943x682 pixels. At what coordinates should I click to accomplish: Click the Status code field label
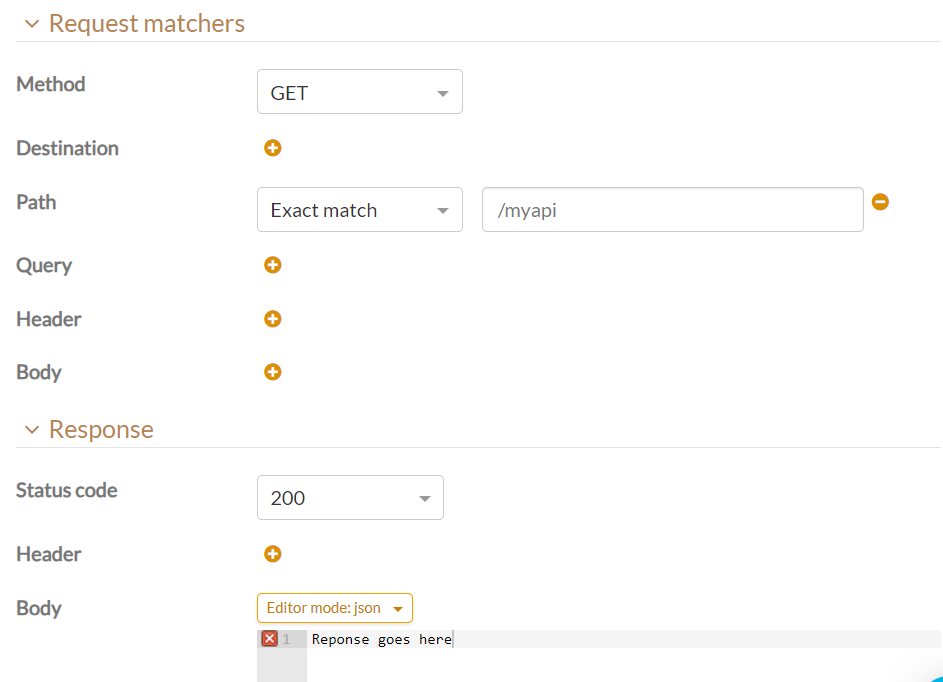click(67, 490)
